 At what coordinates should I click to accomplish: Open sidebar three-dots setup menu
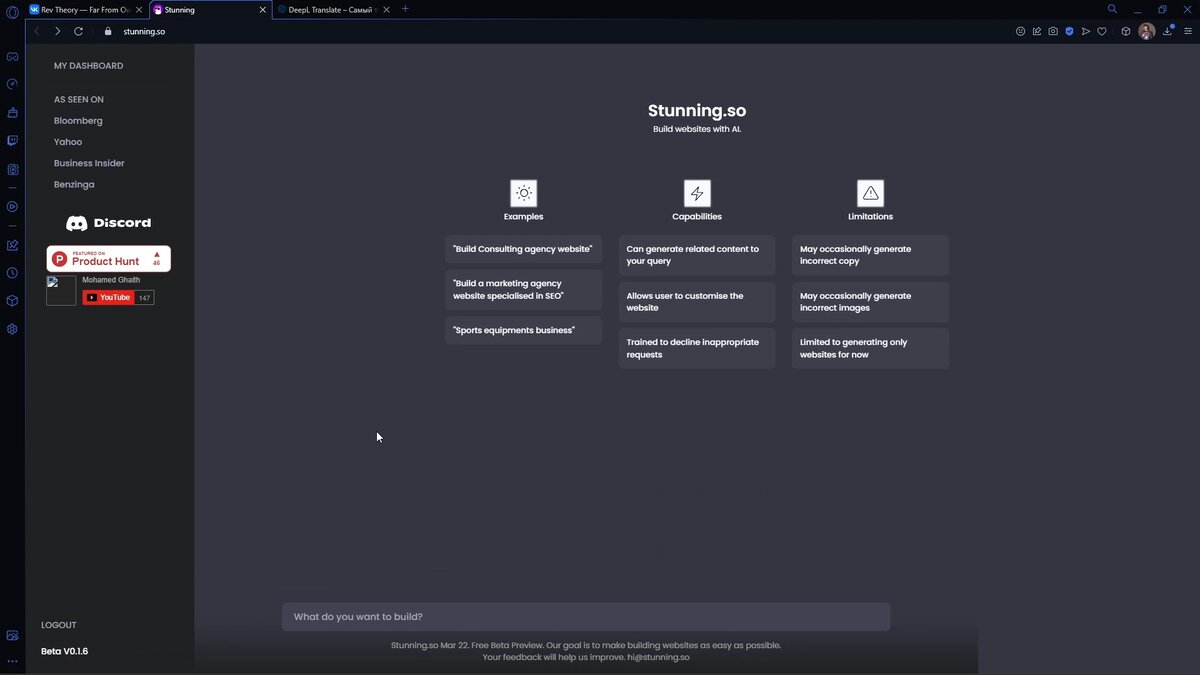tap(12, 661)
